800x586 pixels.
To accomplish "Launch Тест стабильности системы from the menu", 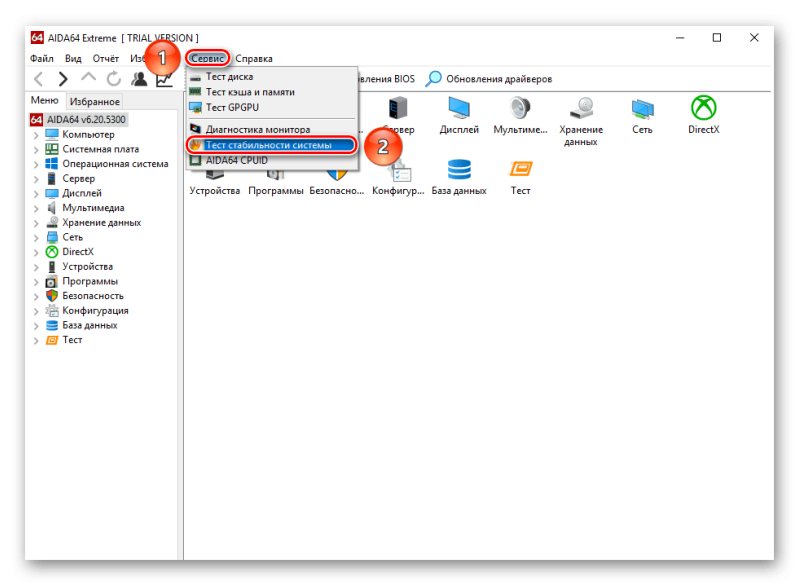I will click(x=272, y=145).
